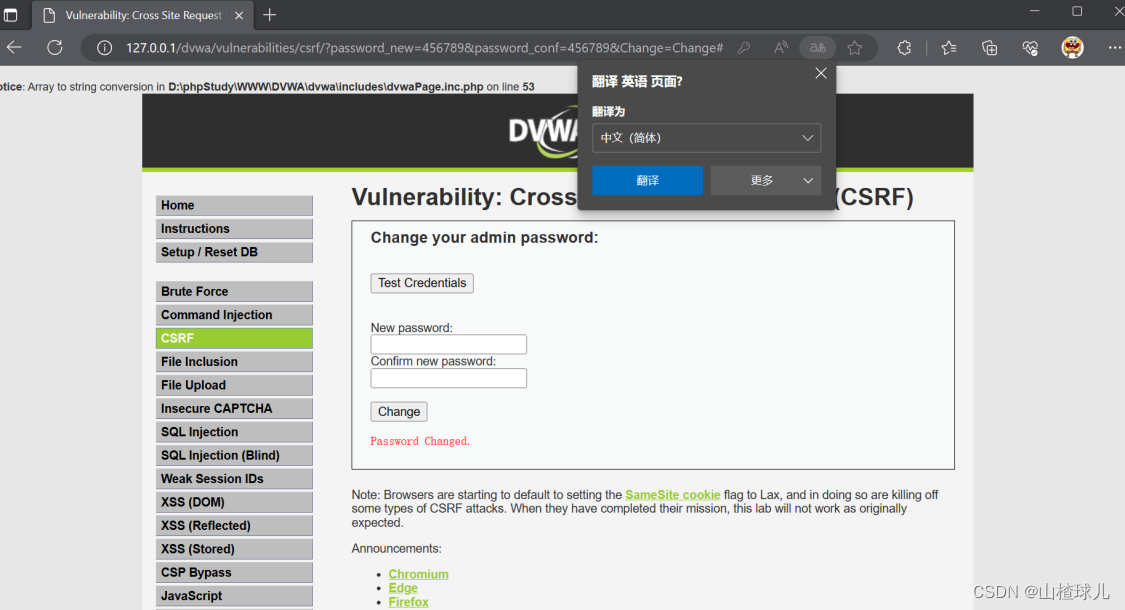Screen dimensions: 1125x610
Task: Focus the Confirm new password field
Action: click(448, 378)
